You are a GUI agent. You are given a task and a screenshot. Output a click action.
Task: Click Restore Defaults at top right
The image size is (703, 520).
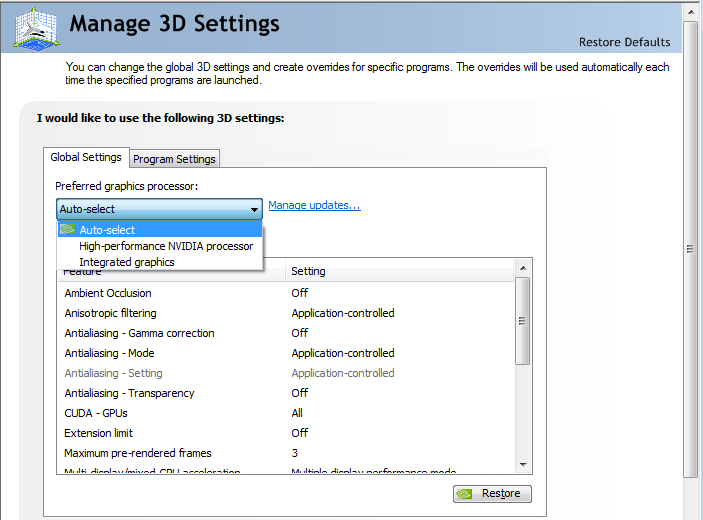[x=624, y=42]
